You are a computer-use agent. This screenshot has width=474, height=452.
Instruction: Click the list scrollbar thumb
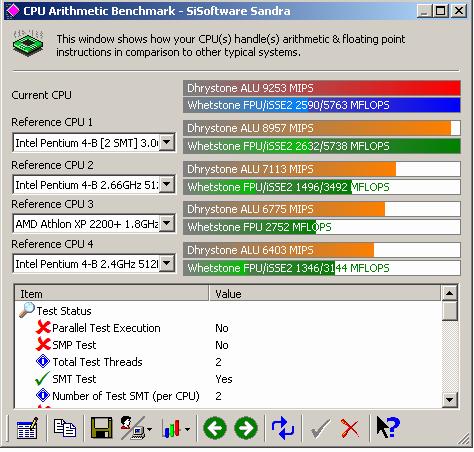(x=449, y=311)
